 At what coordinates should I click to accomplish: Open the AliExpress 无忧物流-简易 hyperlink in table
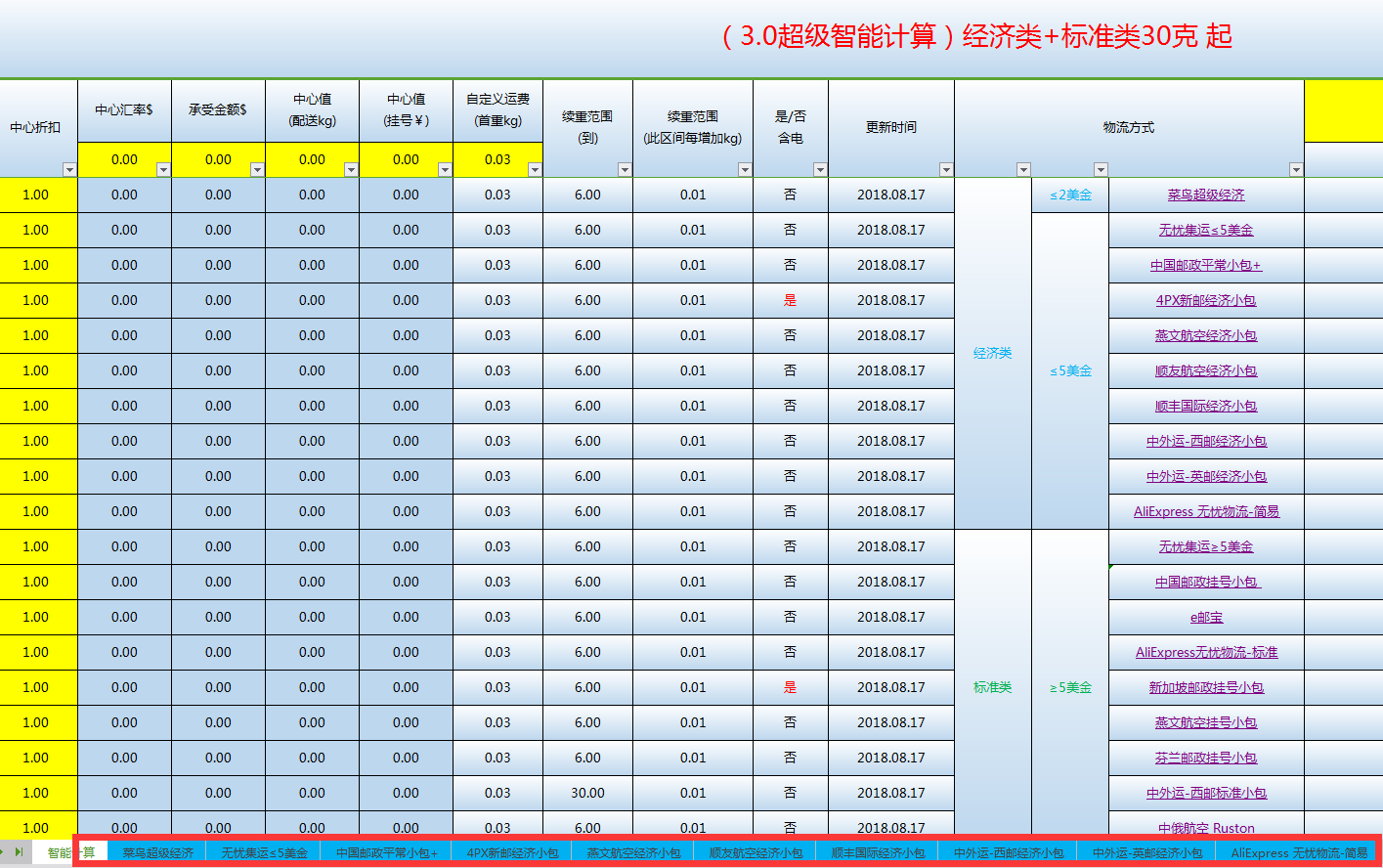[x=1206, y=512]
